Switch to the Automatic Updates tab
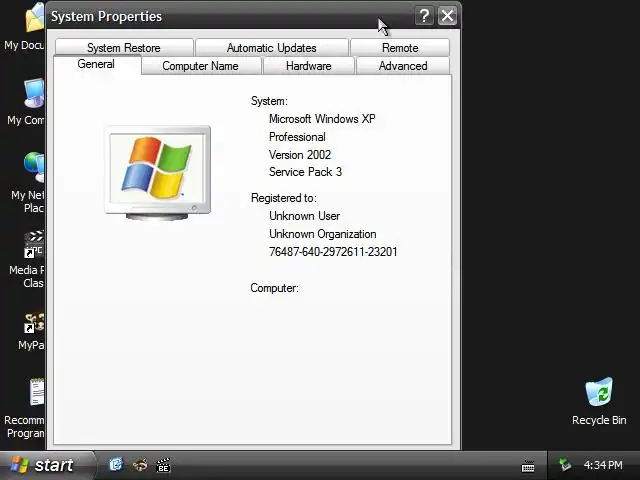 271,48
